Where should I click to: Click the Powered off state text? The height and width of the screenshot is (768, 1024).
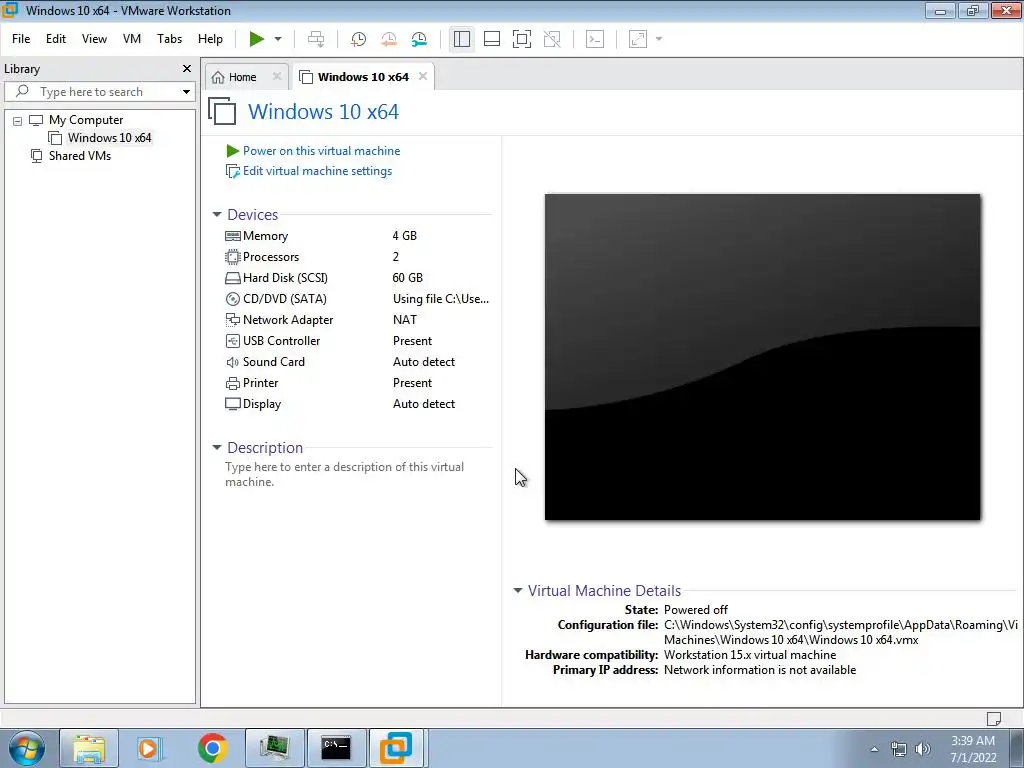tap(696, 610)
